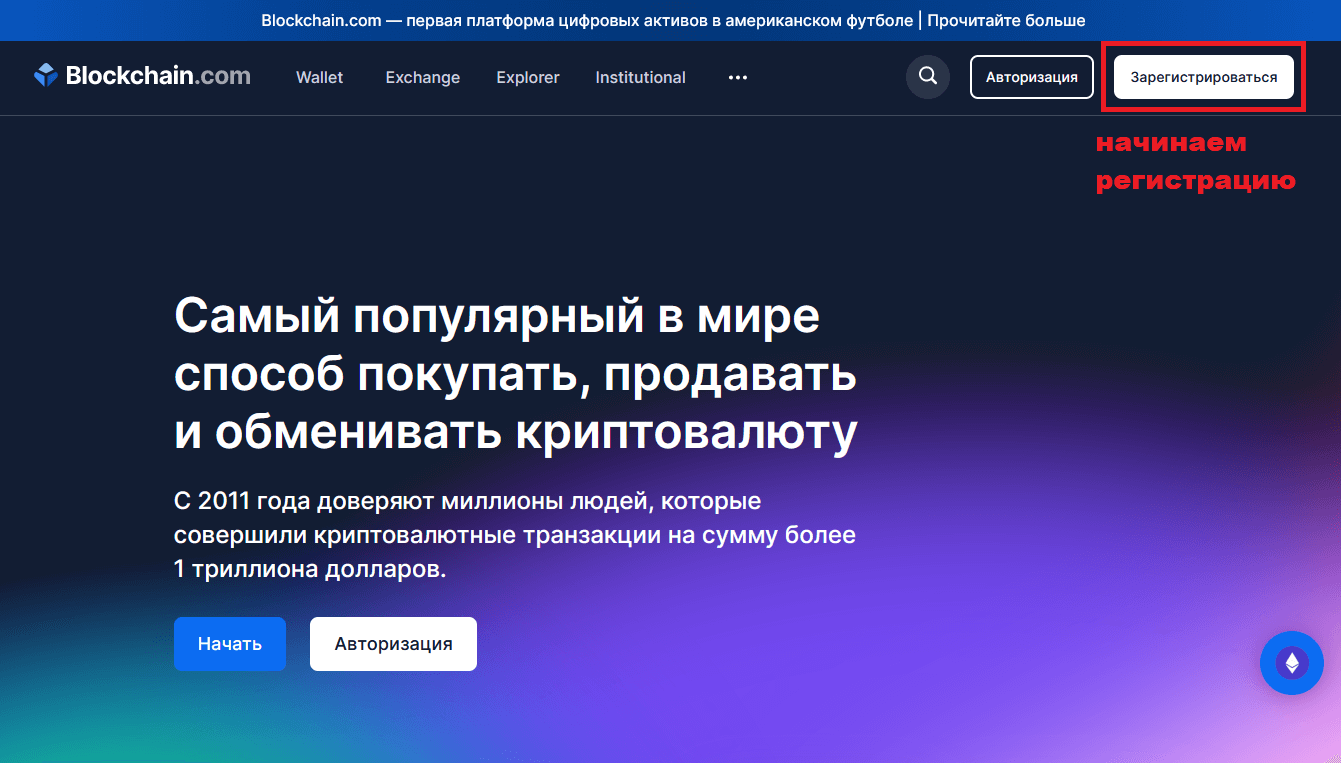Go to Explorer in top navigation
Viewport: 1341px width, 763px height.
pos(527,77)
